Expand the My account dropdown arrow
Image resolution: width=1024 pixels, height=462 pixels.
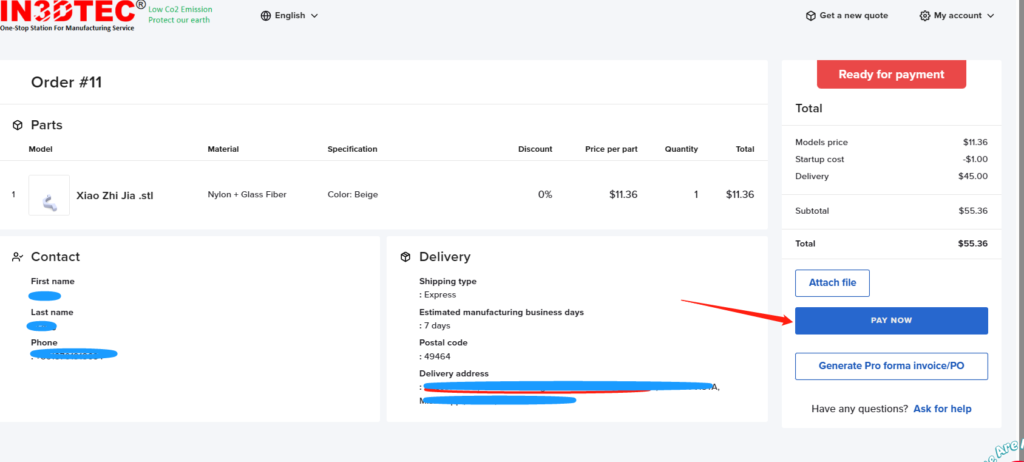[x=990, y=16]
